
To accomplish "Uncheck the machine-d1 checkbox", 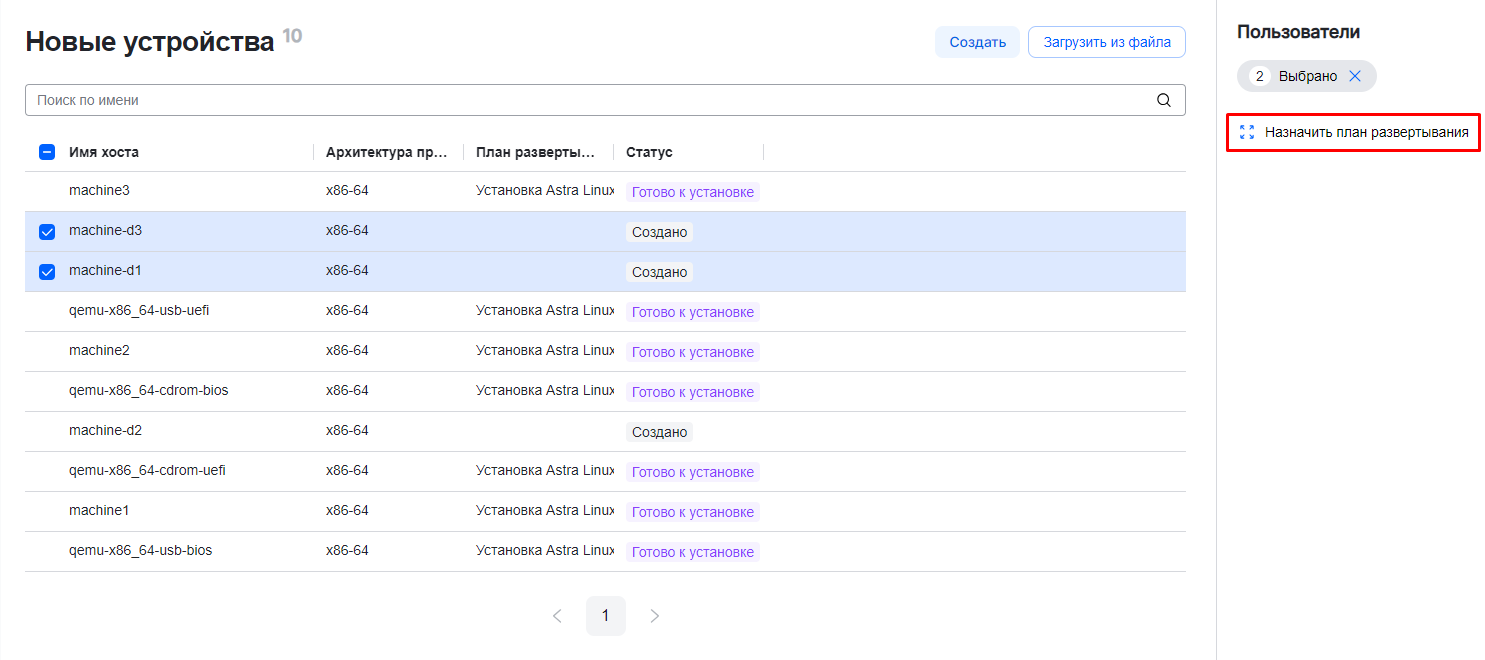I will (47, 272).
